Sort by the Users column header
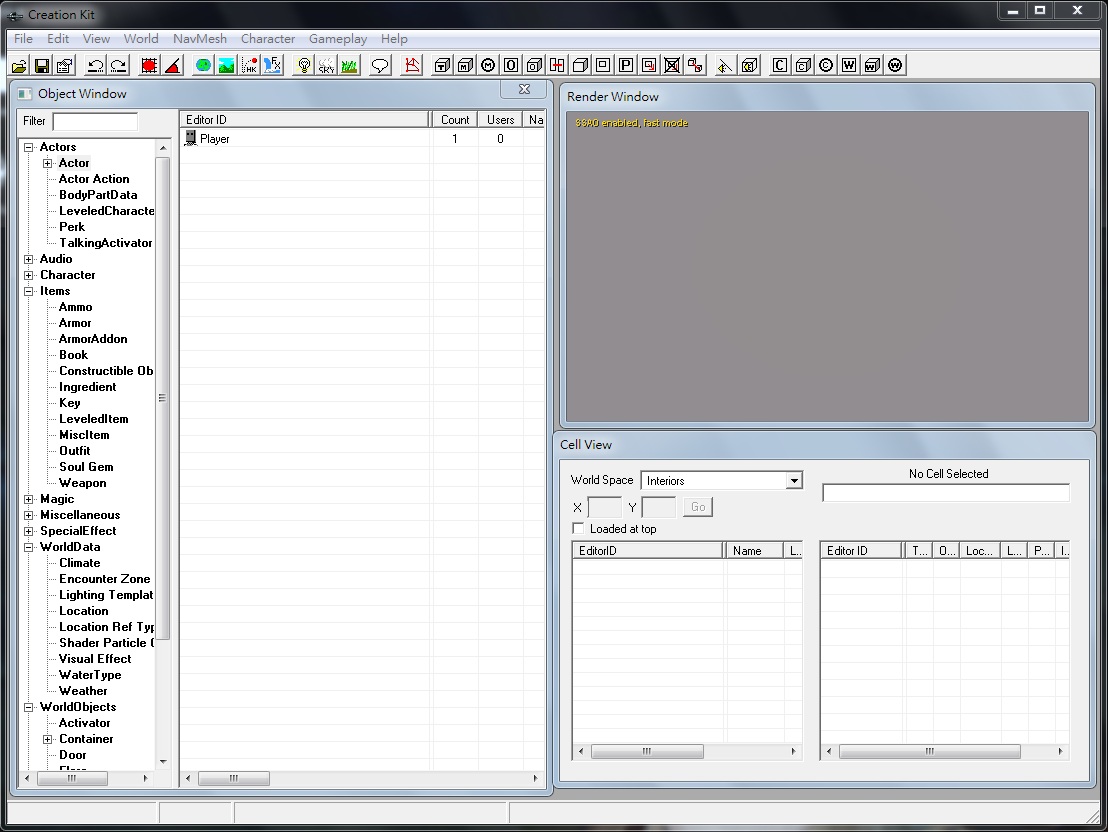Image resolution: width=1108 pixels, height=832 pixels. [500, 119]
